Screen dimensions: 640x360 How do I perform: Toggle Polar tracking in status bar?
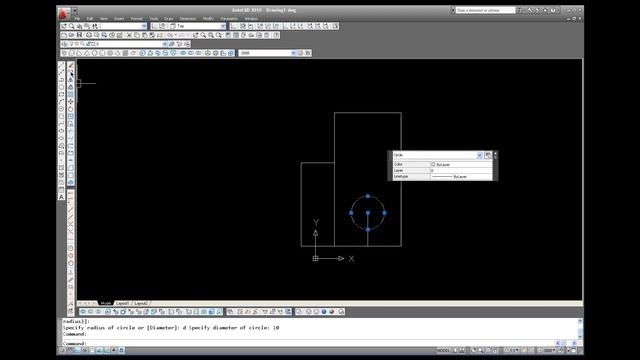point(85,350)
